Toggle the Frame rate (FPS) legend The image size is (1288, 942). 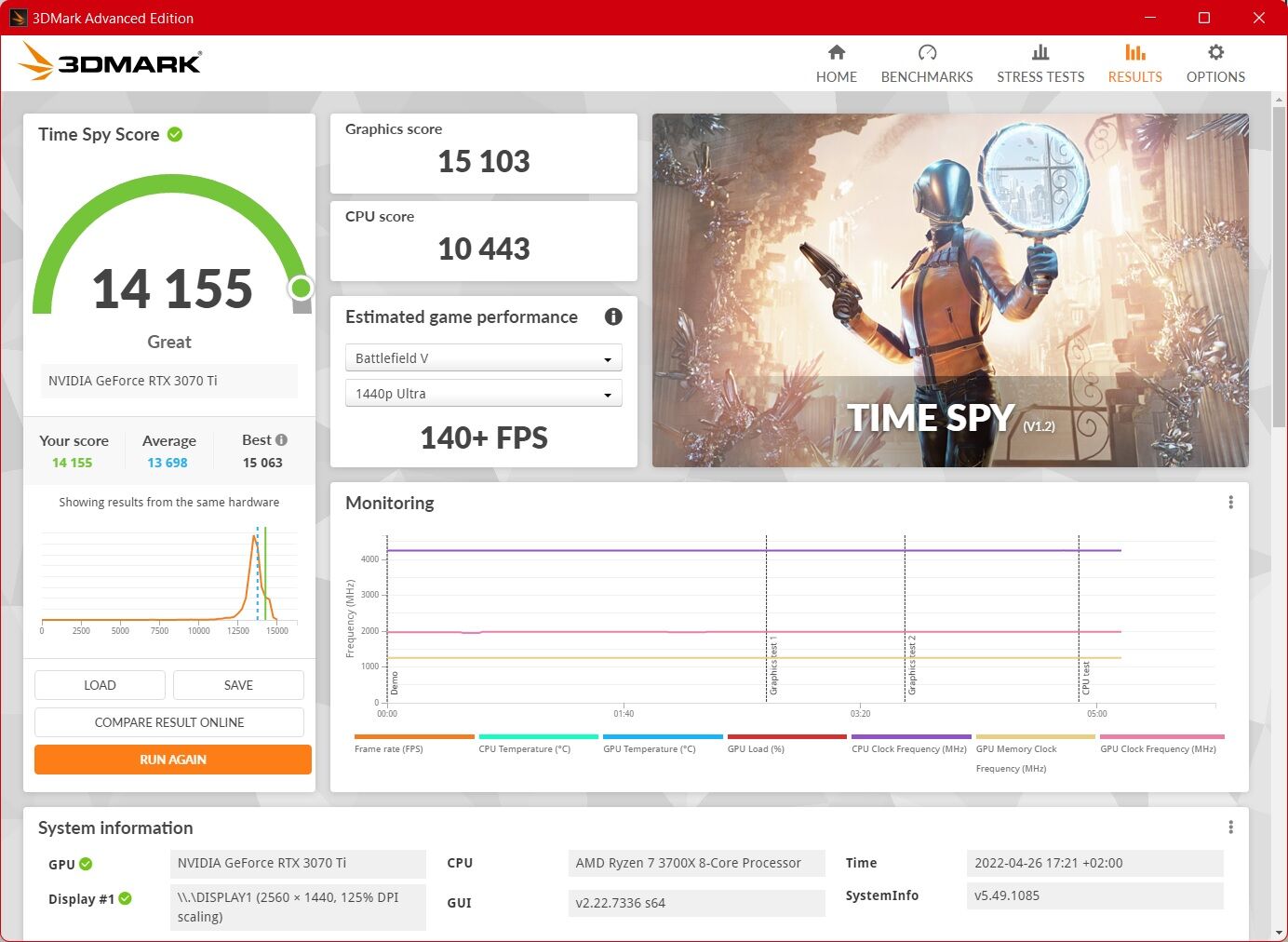(414, 744)
